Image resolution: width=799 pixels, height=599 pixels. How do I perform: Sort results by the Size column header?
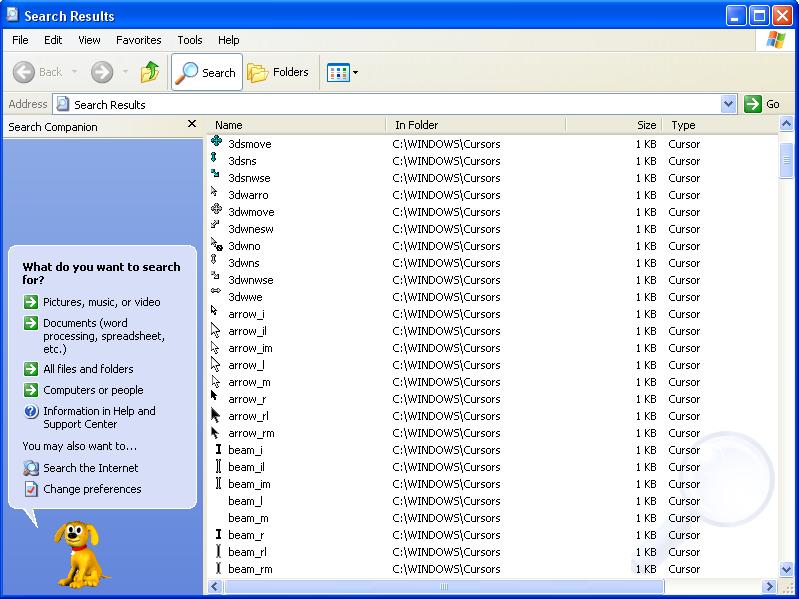646,125
